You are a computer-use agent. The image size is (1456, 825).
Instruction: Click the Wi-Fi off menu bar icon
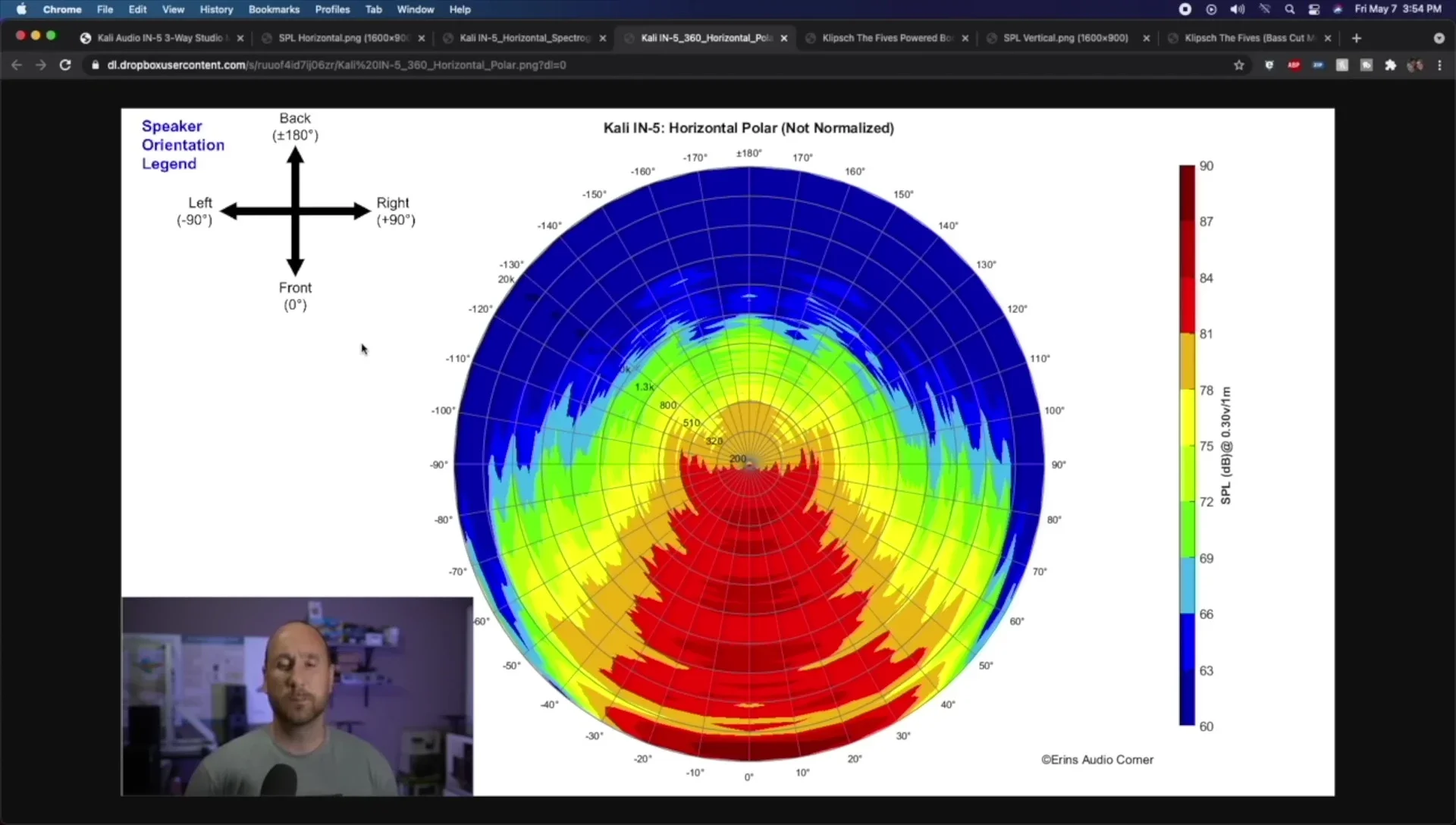coord(1264,9)
